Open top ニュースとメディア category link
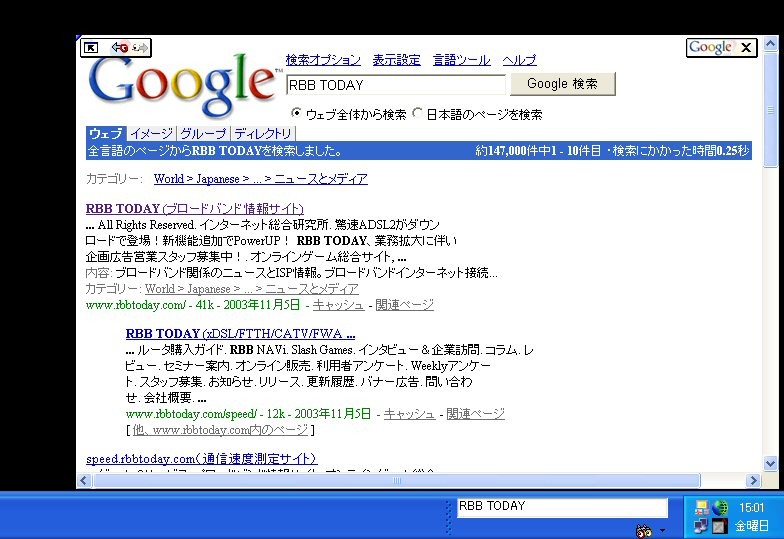 (x=321, y=178)
